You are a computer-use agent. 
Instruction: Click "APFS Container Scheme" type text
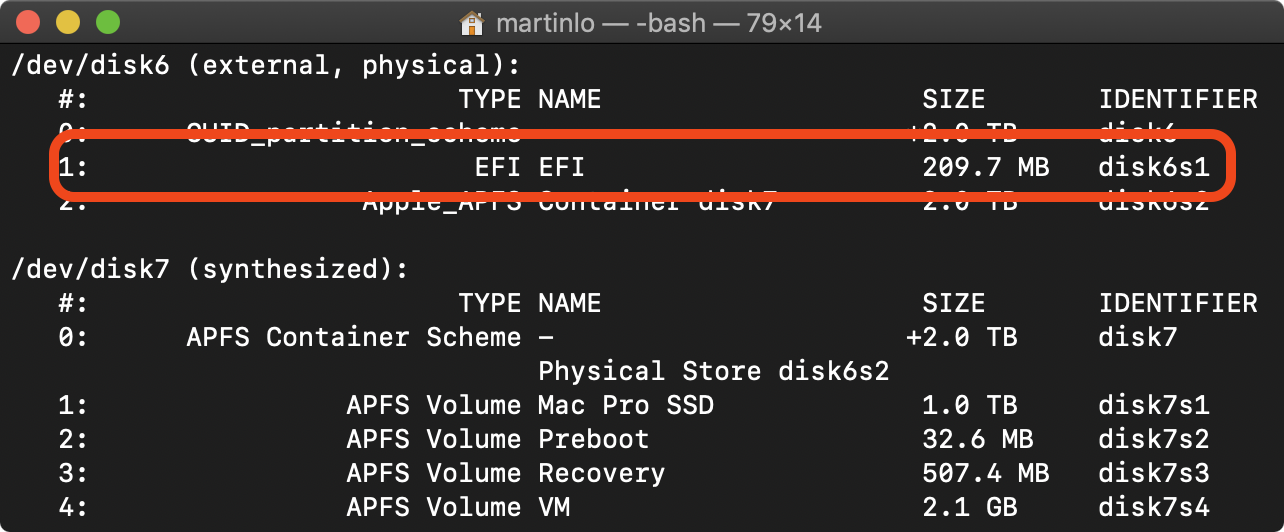353,337
